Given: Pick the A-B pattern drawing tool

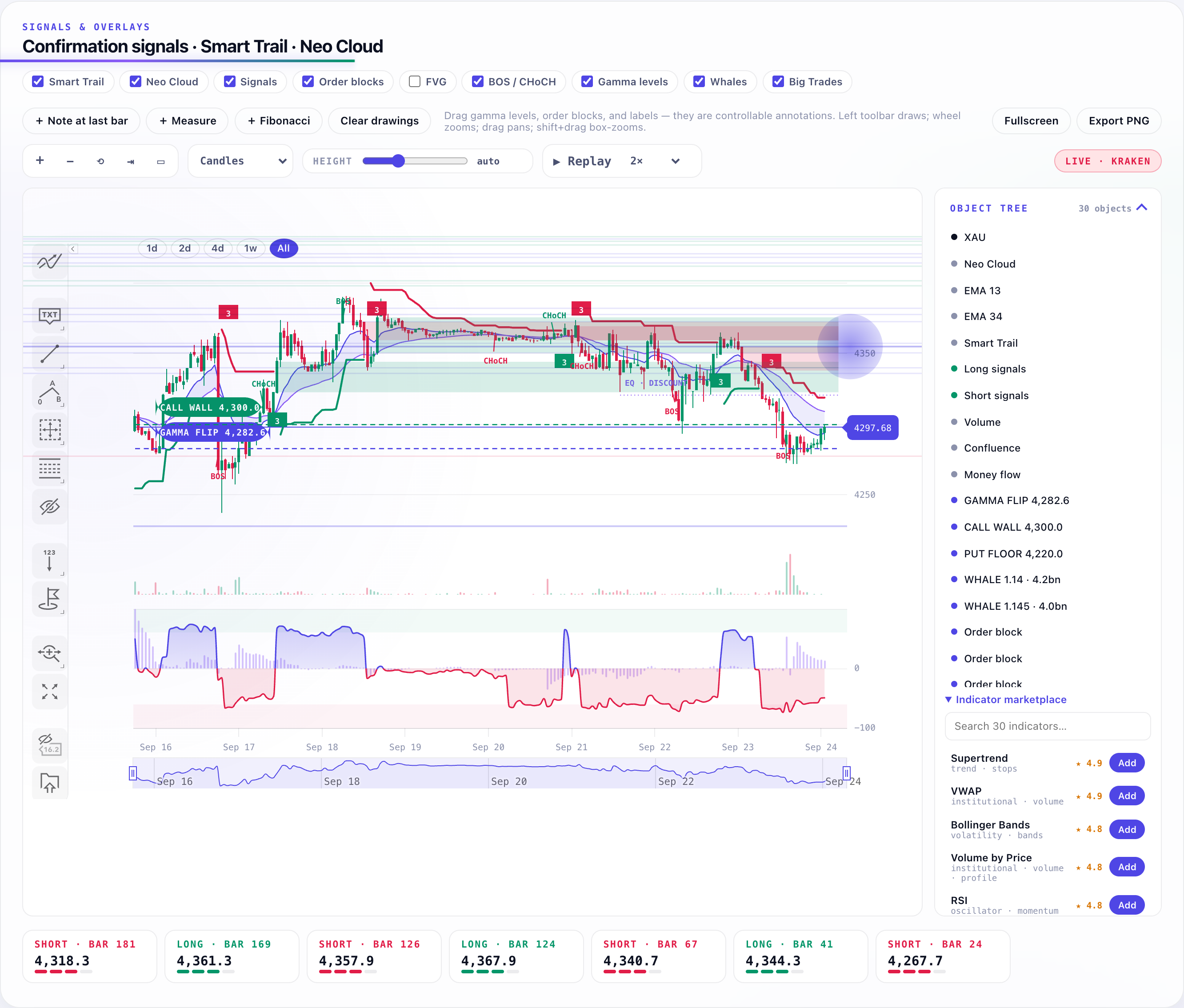Looking at the screenshot, I should 50,392.
